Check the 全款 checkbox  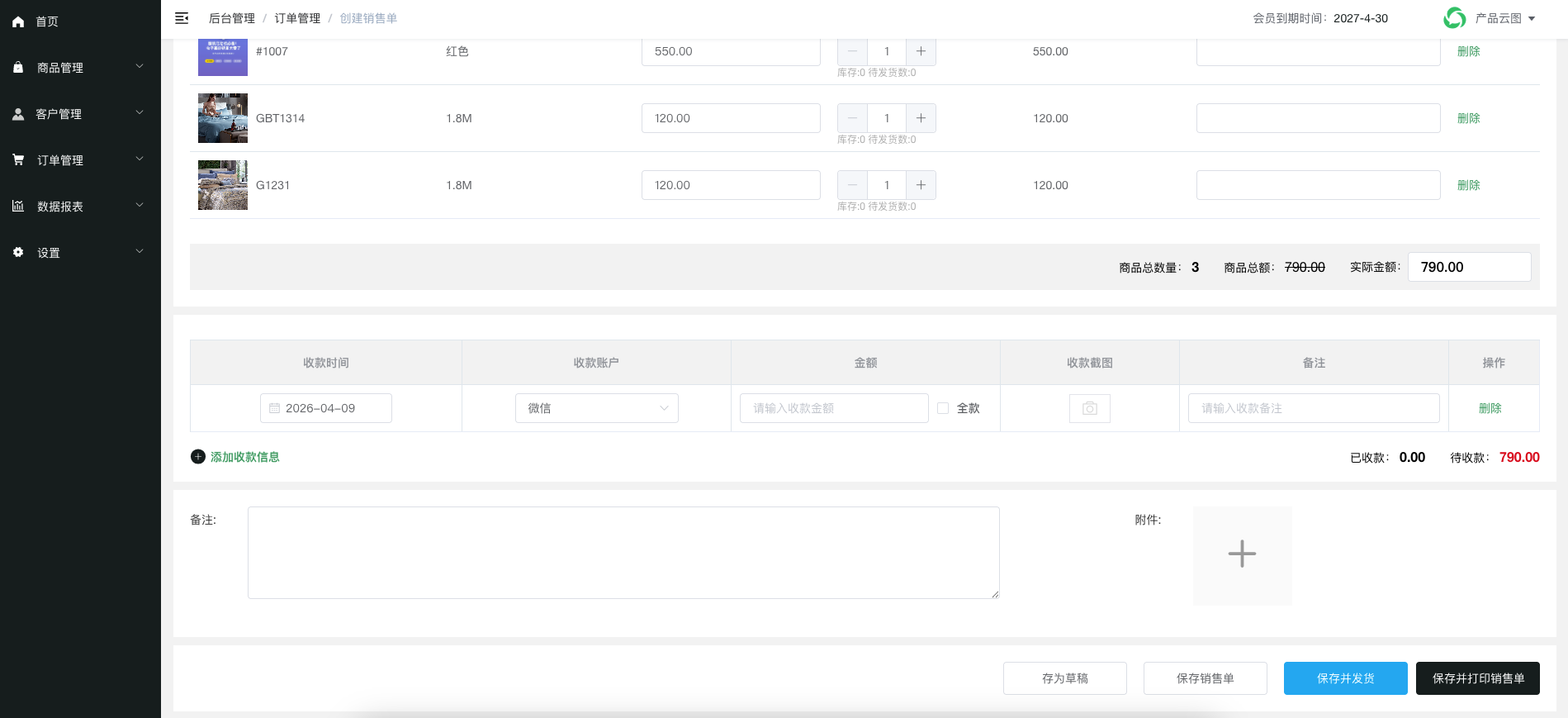(x=943, y=408)
